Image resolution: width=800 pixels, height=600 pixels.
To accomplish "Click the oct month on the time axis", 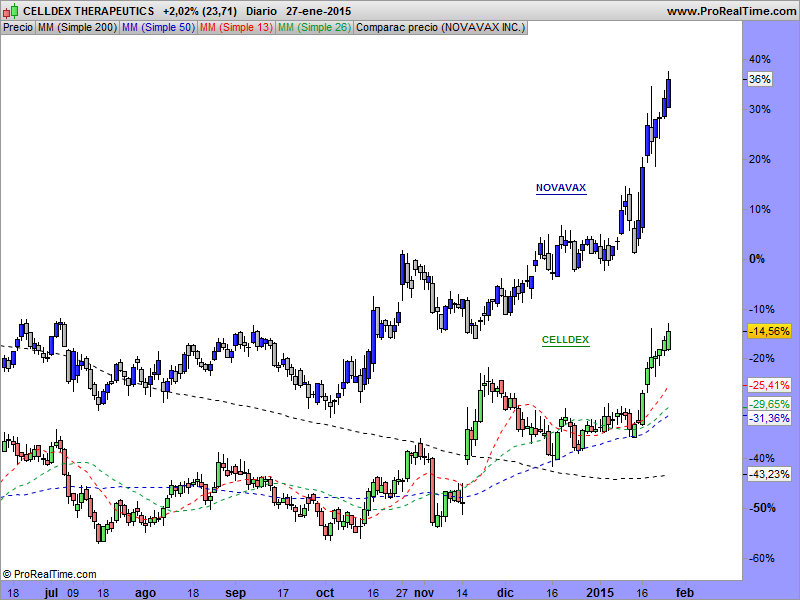I will (325, 592).
